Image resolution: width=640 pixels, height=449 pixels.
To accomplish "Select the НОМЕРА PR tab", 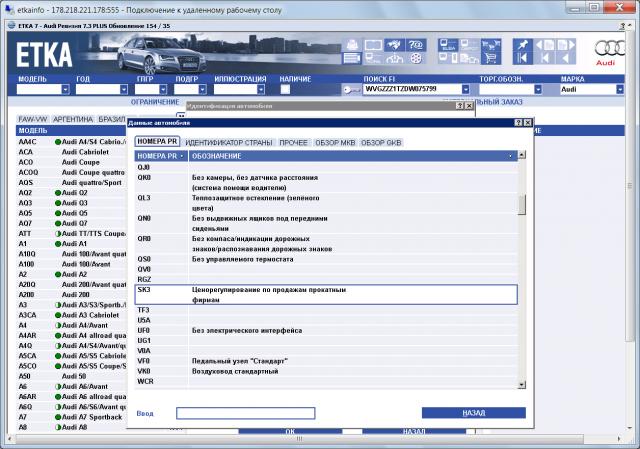I will [157, 142].
